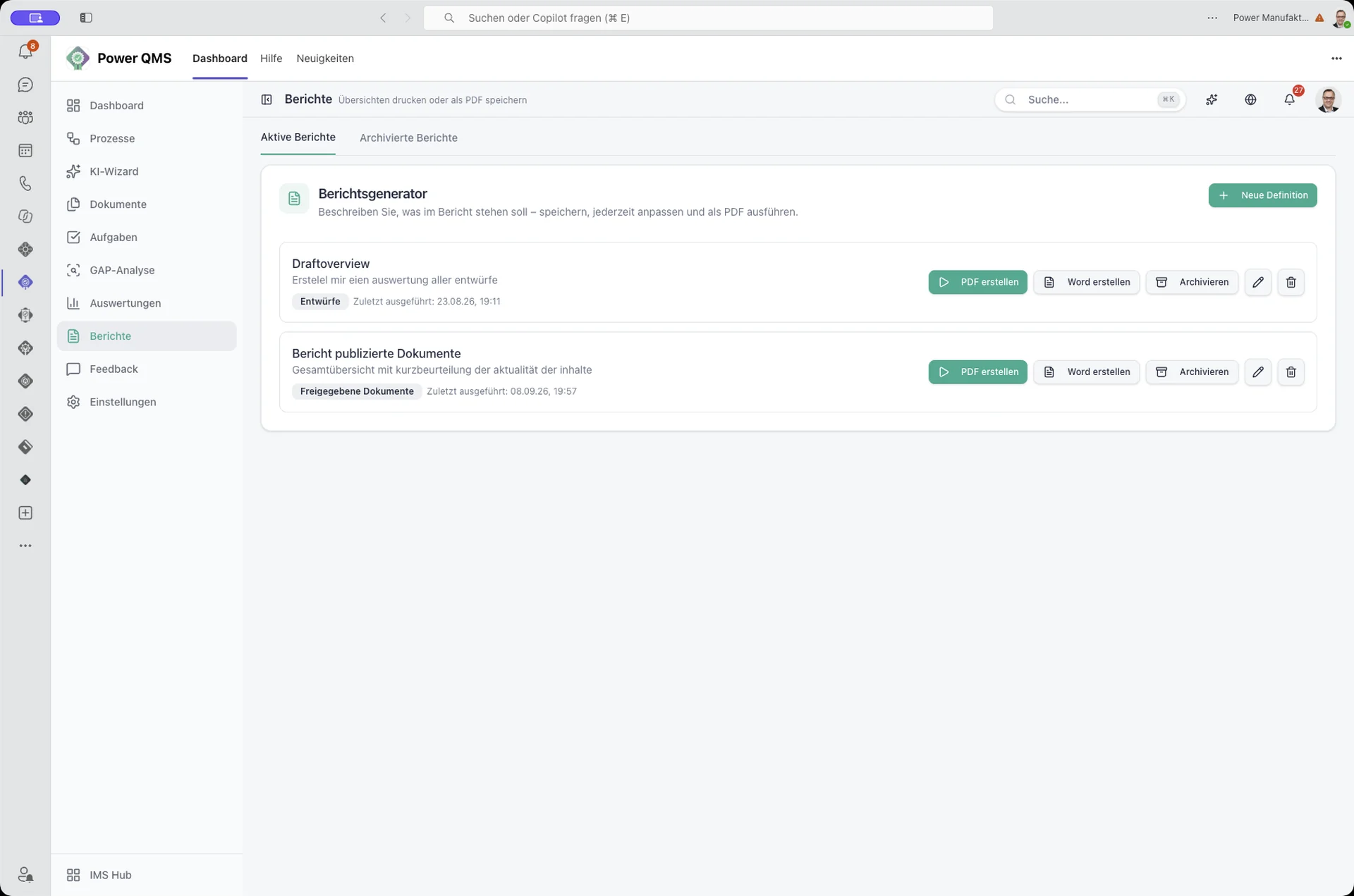The width and height of the screenshot is (1354, 896).
Task: Archive the Draftoverview report
Action: tap(1192, 282)
